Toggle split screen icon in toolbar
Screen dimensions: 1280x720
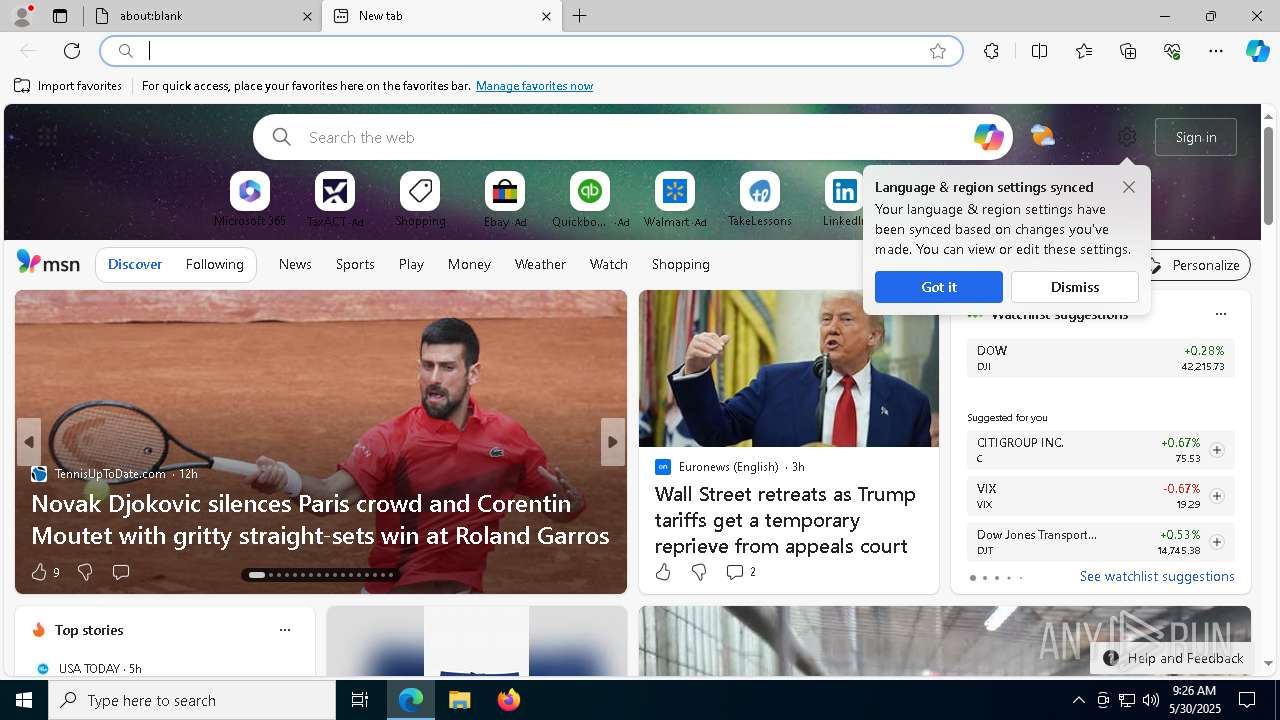coord(1039,51)
